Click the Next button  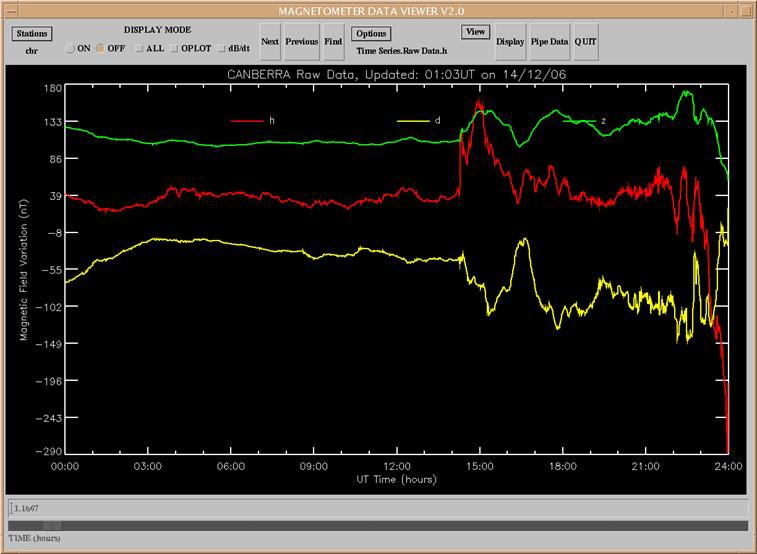[x=270, y=42]
